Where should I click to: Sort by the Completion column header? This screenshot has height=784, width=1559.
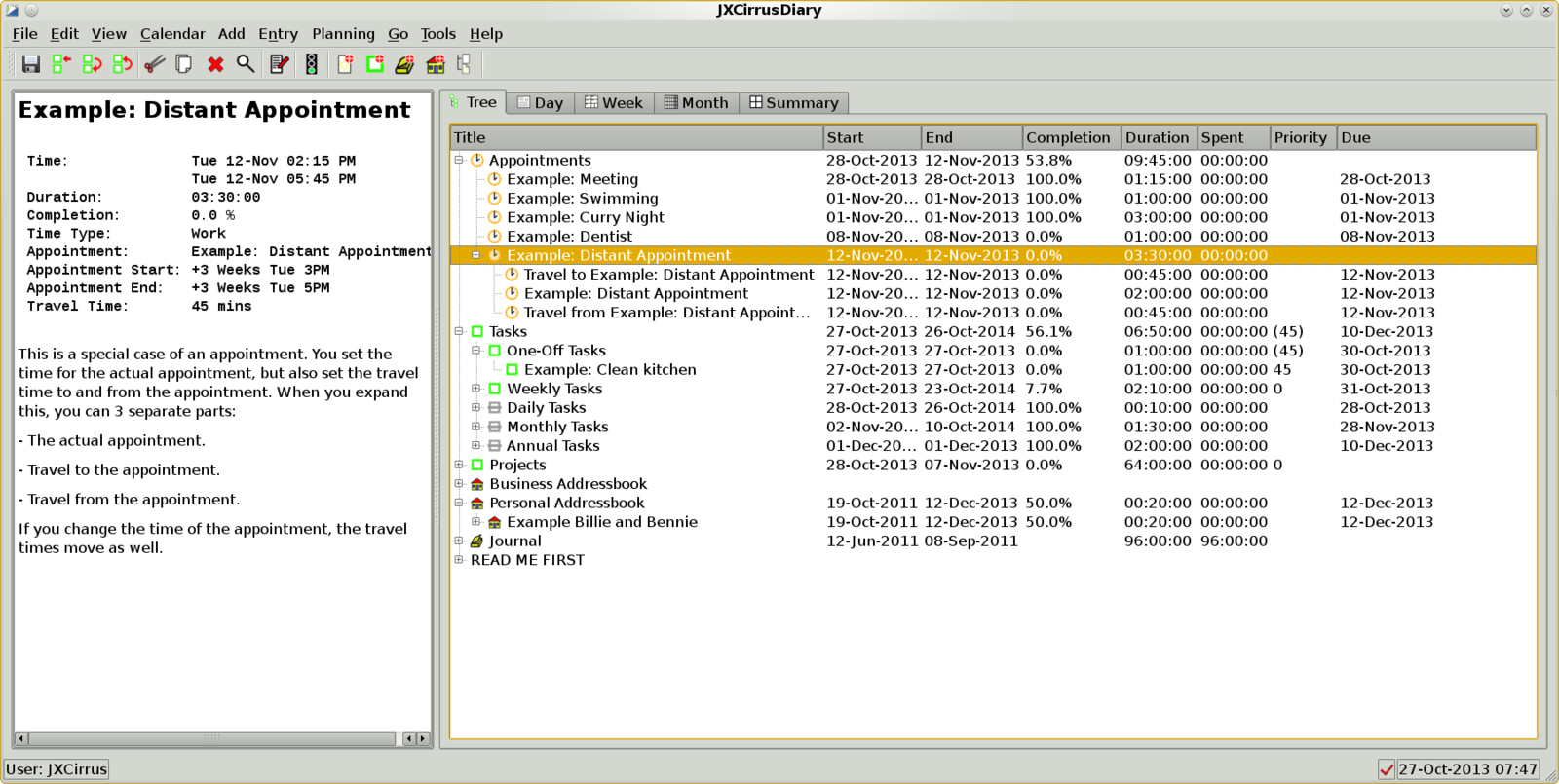click(1068, 138)
